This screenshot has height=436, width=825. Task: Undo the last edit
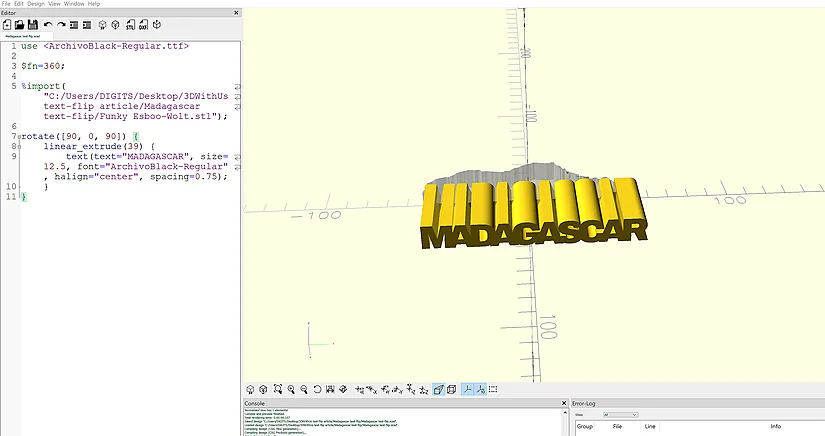(x=48, y=25)
